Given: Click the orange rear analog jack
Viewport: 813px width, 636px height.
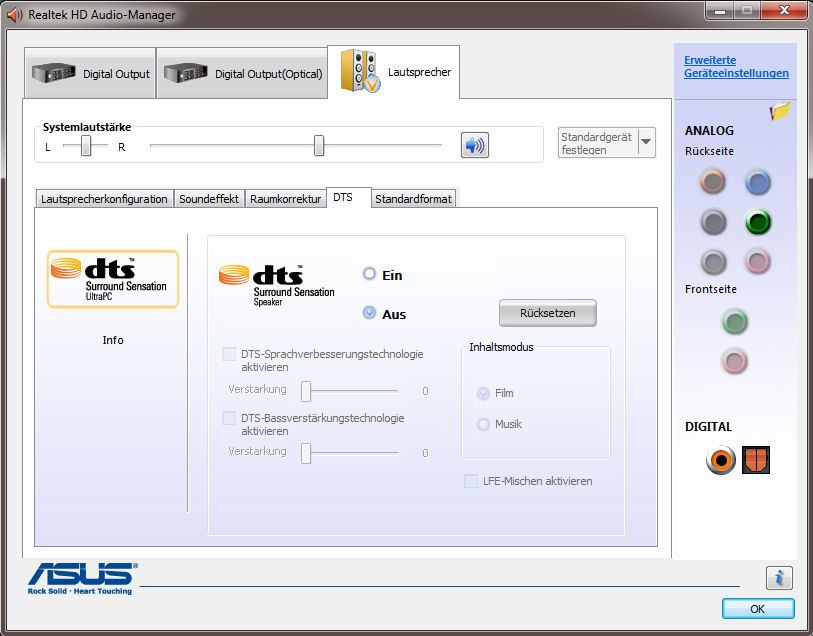Looking at the screenshot, I should click(x=713, y=182).
